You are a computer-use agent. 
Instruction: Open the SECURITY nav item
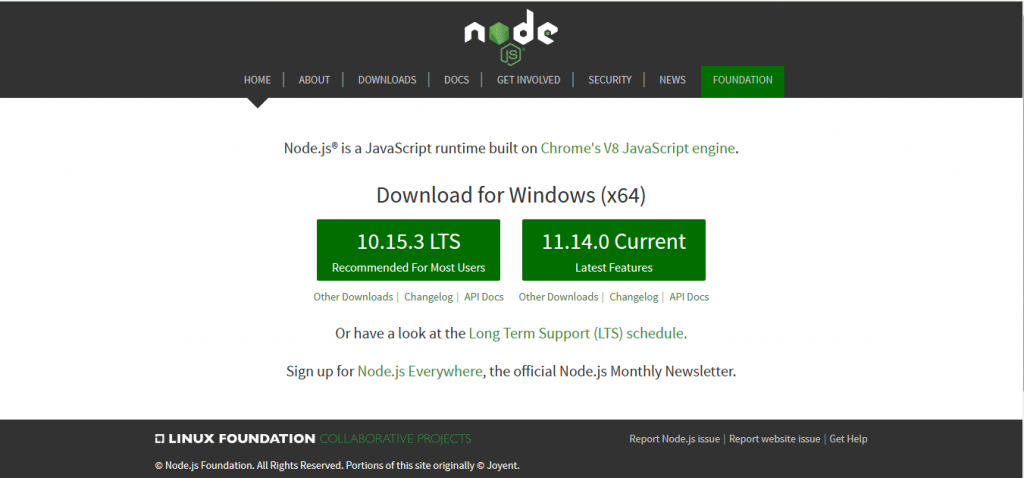point(610,80)
